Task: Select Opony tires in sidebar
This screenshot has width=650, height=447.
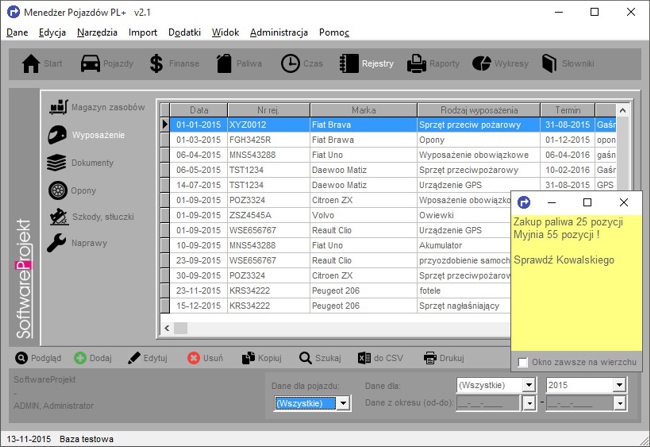Action: click(x=72, y=191)
